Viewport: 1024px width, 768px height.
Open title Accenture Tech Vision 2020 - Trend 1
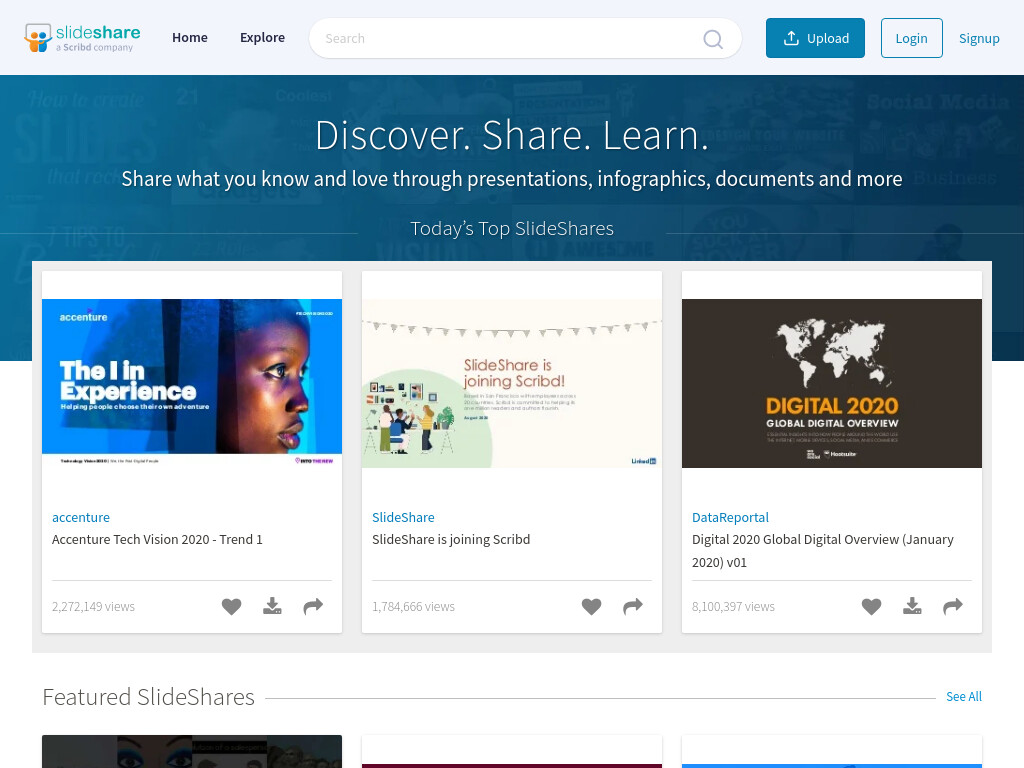coord(157,539)
